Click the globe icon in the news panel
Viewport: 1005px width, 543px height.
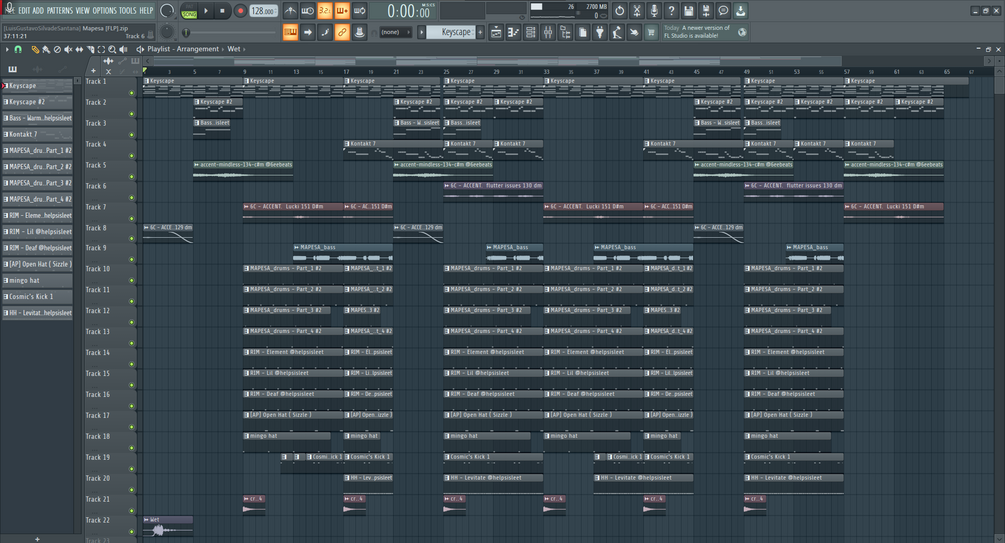742,32
